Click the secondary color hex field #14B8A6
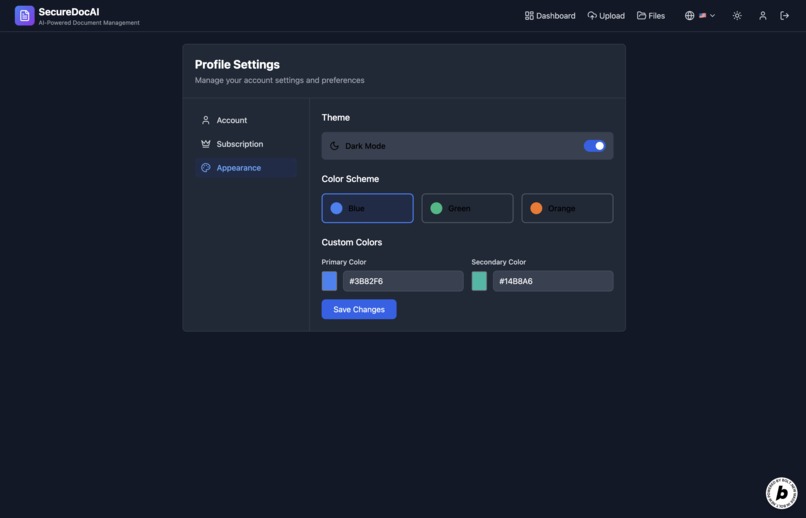The image size is (806, 518). point(553,281)
